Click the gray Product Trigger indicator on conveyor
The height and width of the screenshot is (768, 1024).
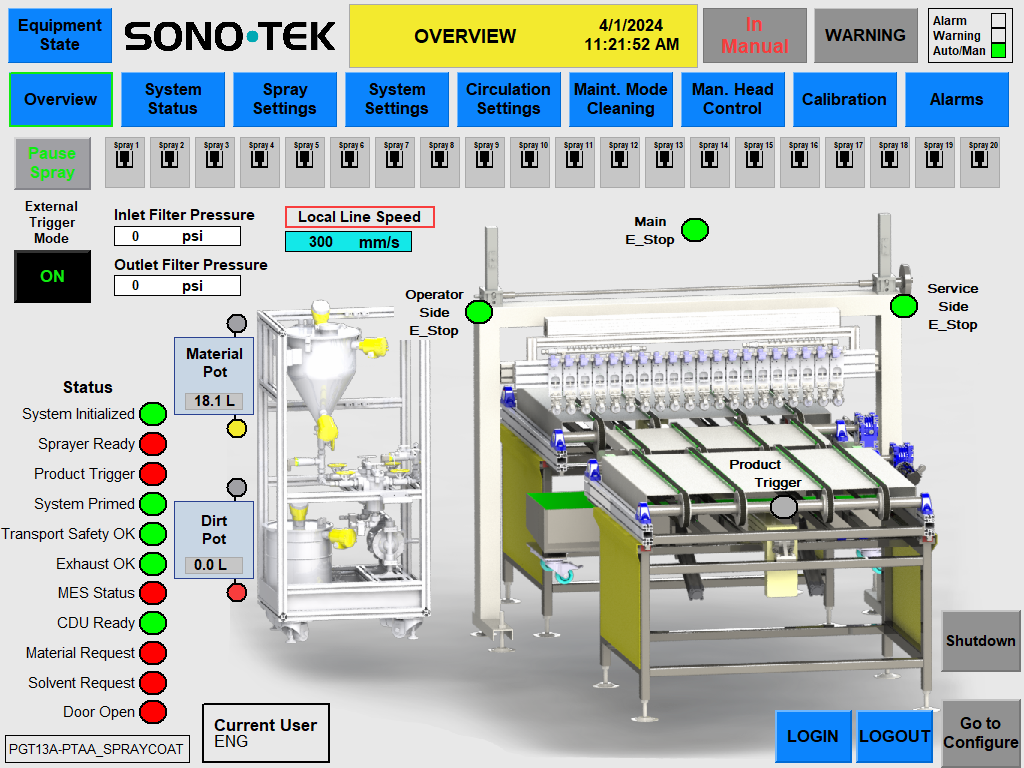(784, 507)
